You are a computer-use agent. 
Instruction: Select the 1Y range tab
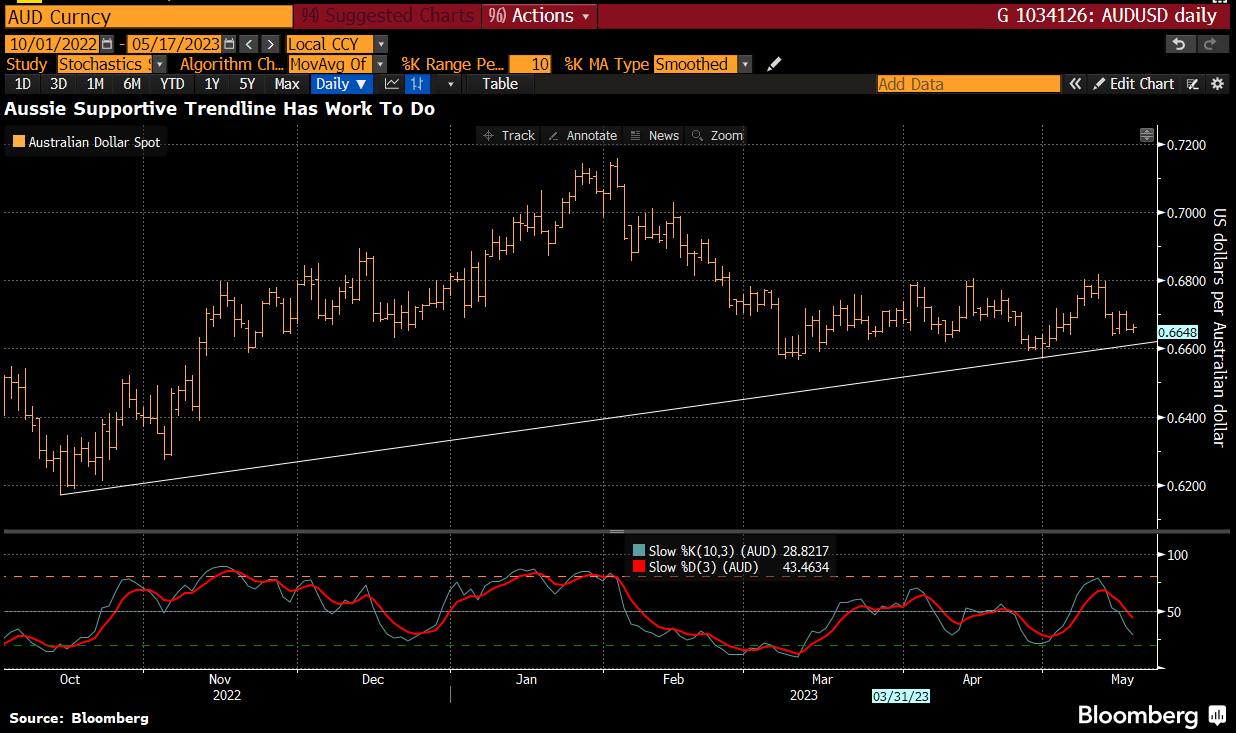click(x=211, y=84)
